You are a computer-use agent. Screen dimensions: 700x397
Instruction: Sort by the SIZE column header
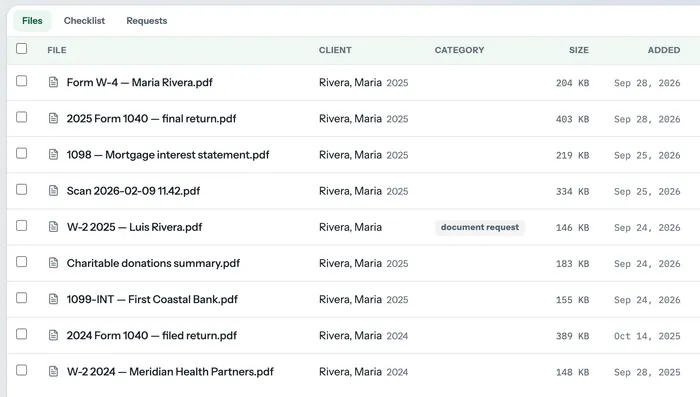click(x=579, y=50)
